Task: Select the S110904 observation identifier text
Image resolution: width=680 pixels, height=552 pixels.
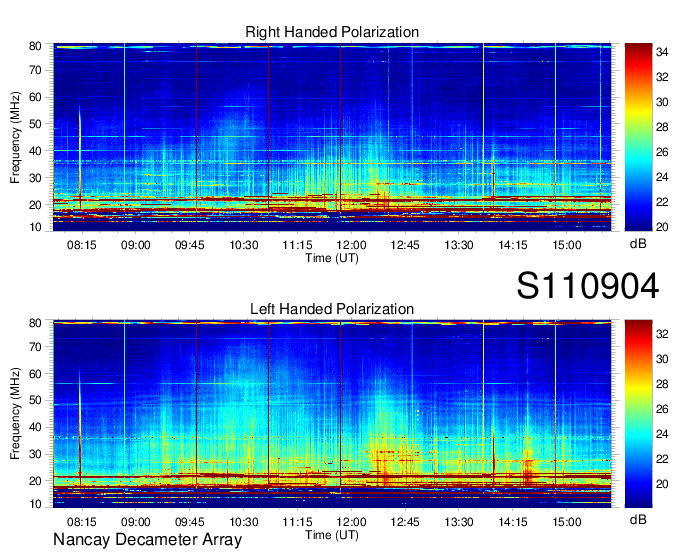Action: tap(588, 286)
